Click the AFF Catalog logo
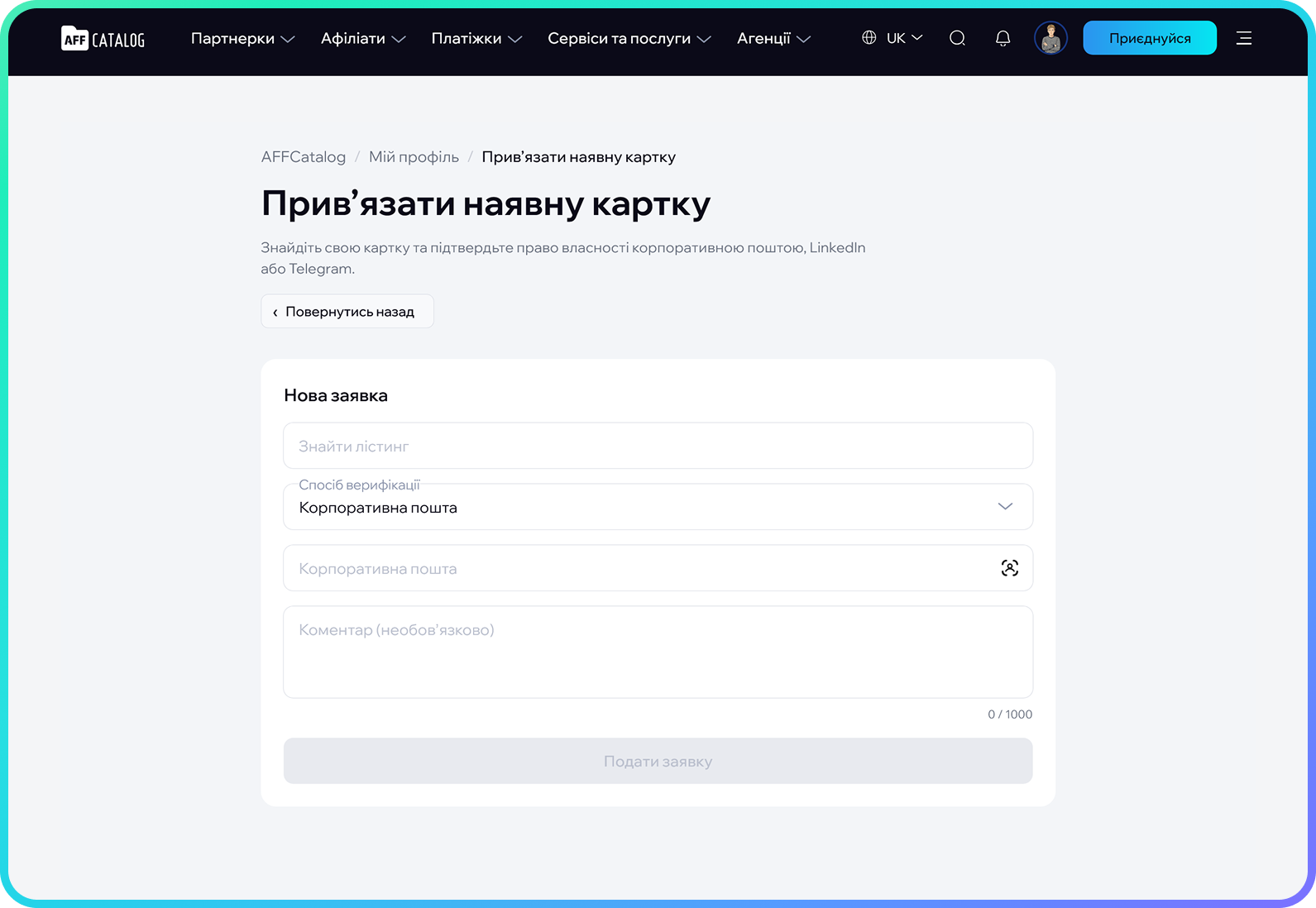The image size is (1316, 908). coord(103,38)
